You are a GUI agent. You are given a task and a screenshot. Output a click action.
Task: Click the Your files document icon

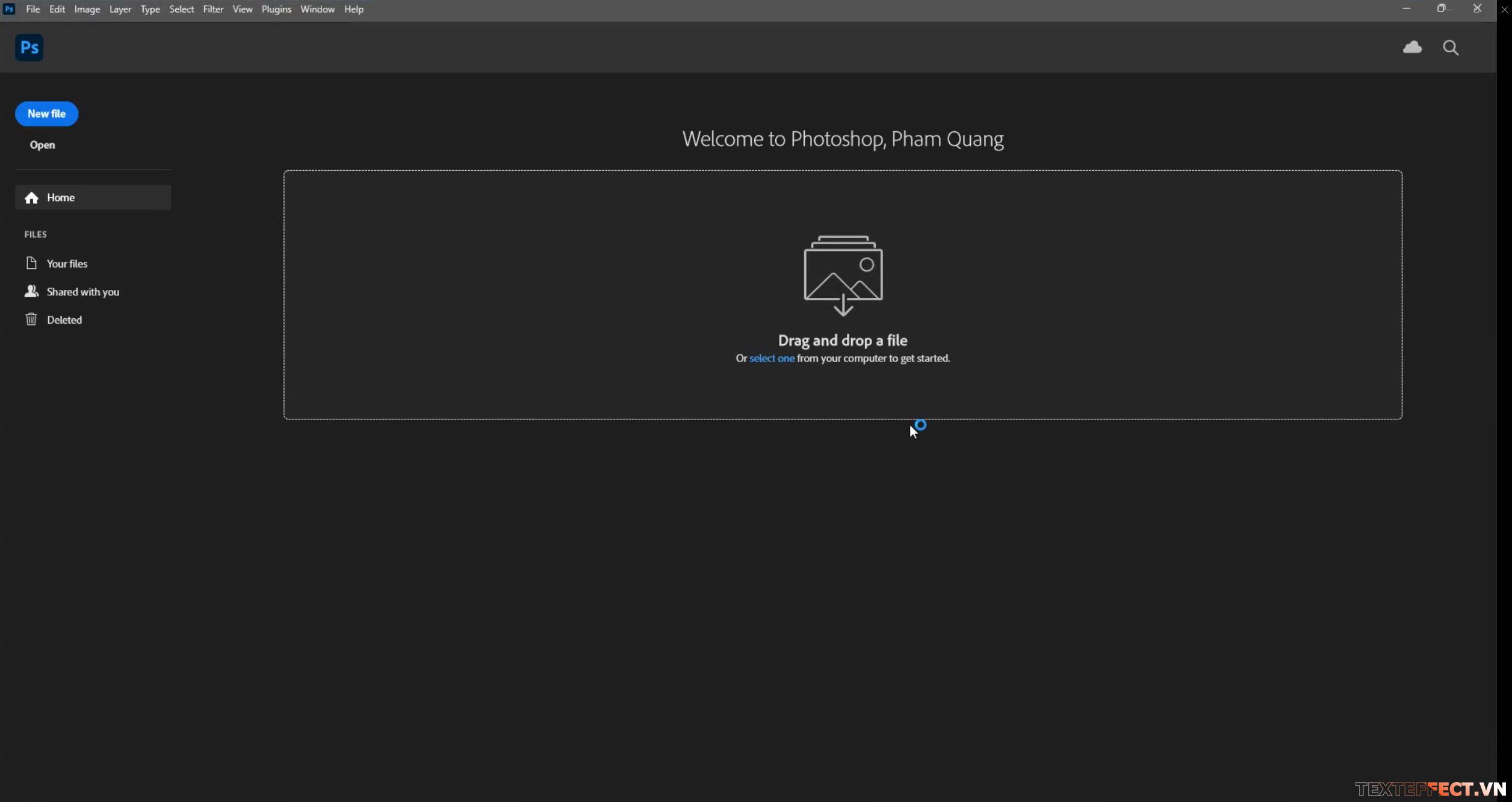(x=31, y=263)
